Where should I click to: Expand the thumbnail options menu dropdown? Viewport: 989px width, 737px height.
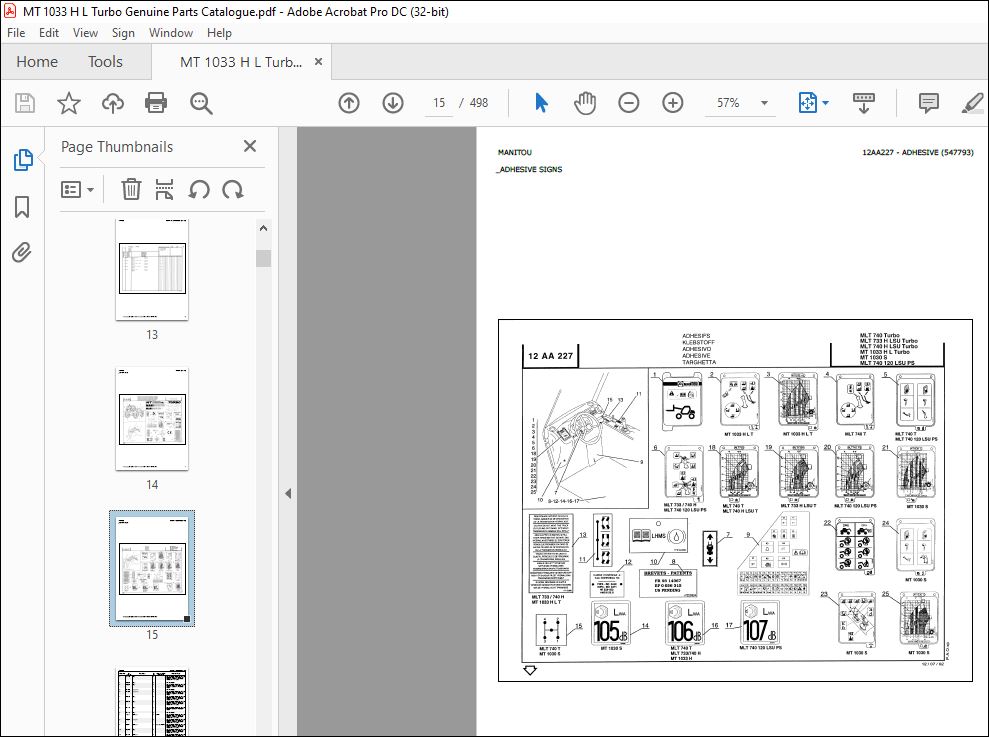[77, 189]
